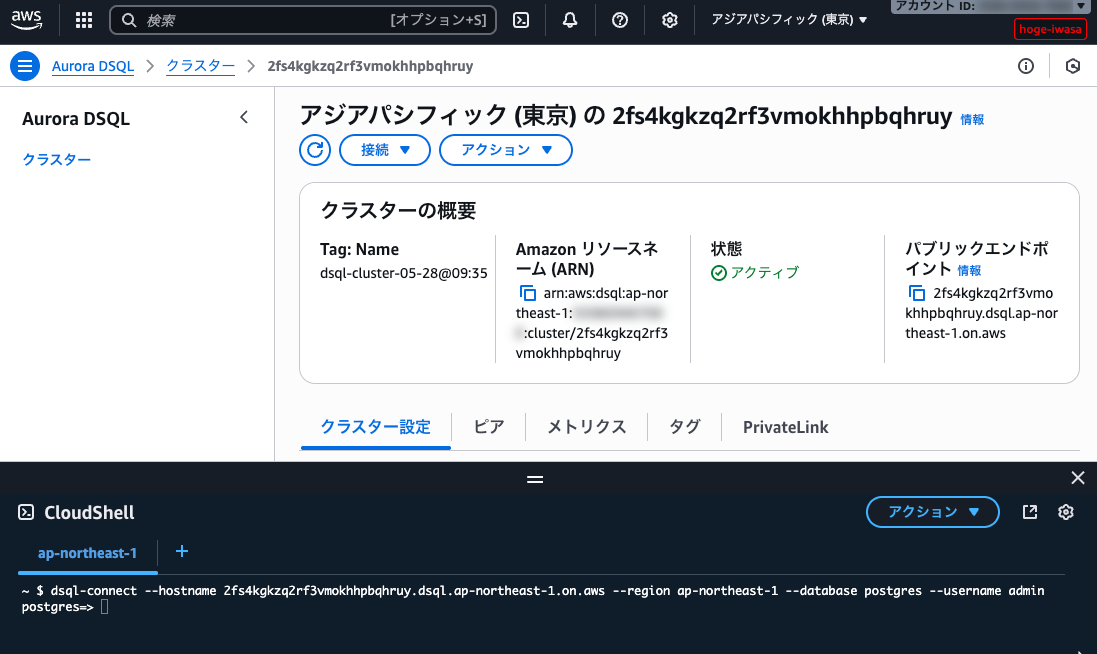Copy the public endpoint hostname
The width and height of the screenshot is (1097, 654).
pos(916,293)
